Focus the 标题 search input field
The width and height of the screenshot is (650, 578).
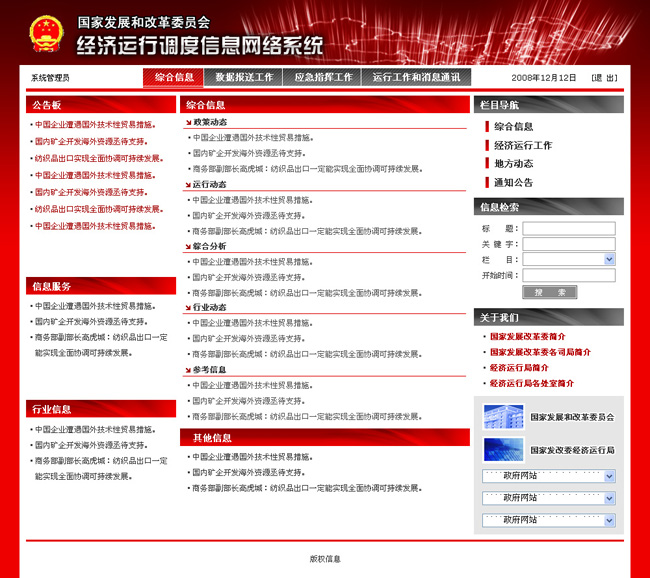click(x=569, y=228)
